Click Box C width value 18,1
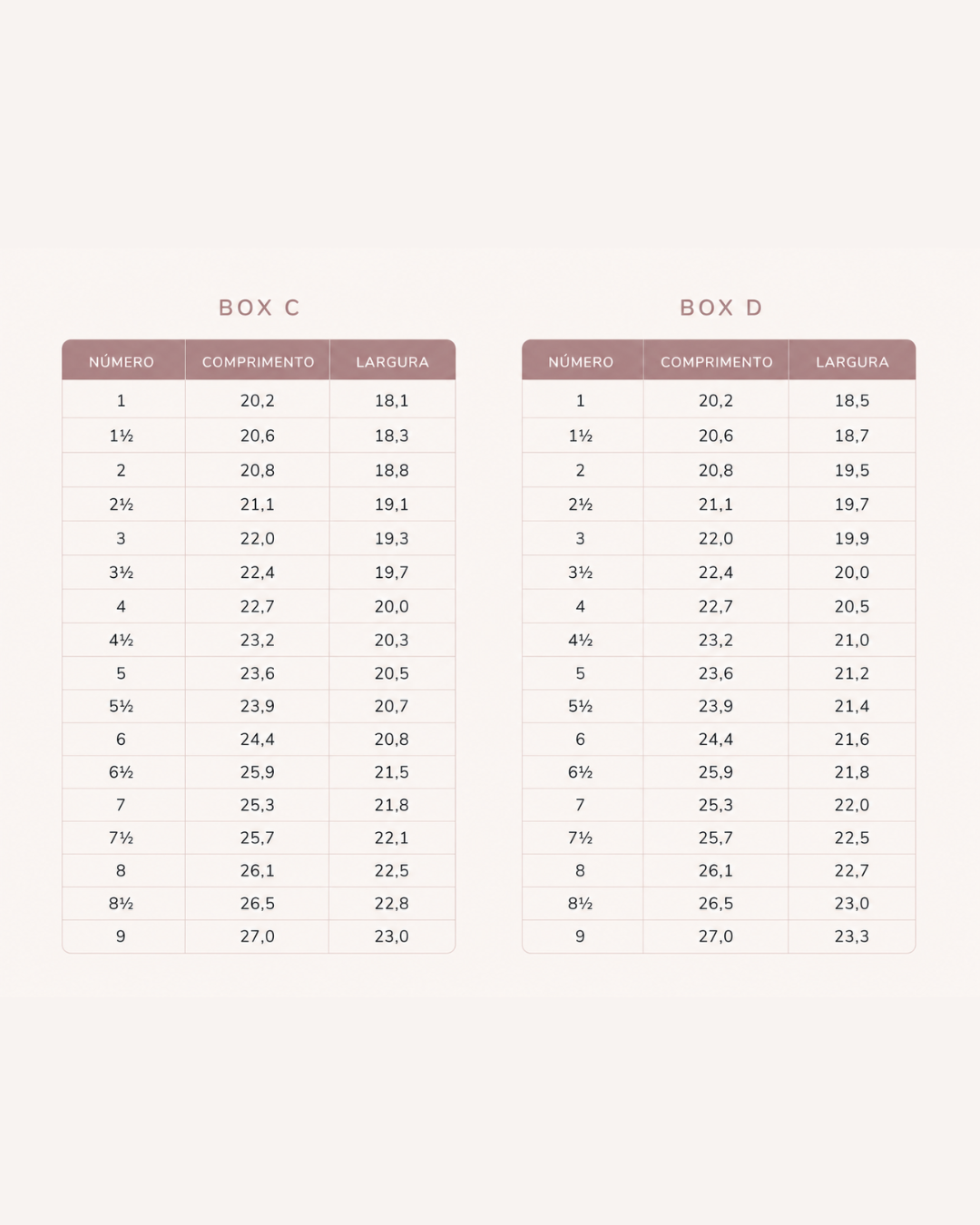The height and width of the screenshot is (1225, 980). [392, 400]
